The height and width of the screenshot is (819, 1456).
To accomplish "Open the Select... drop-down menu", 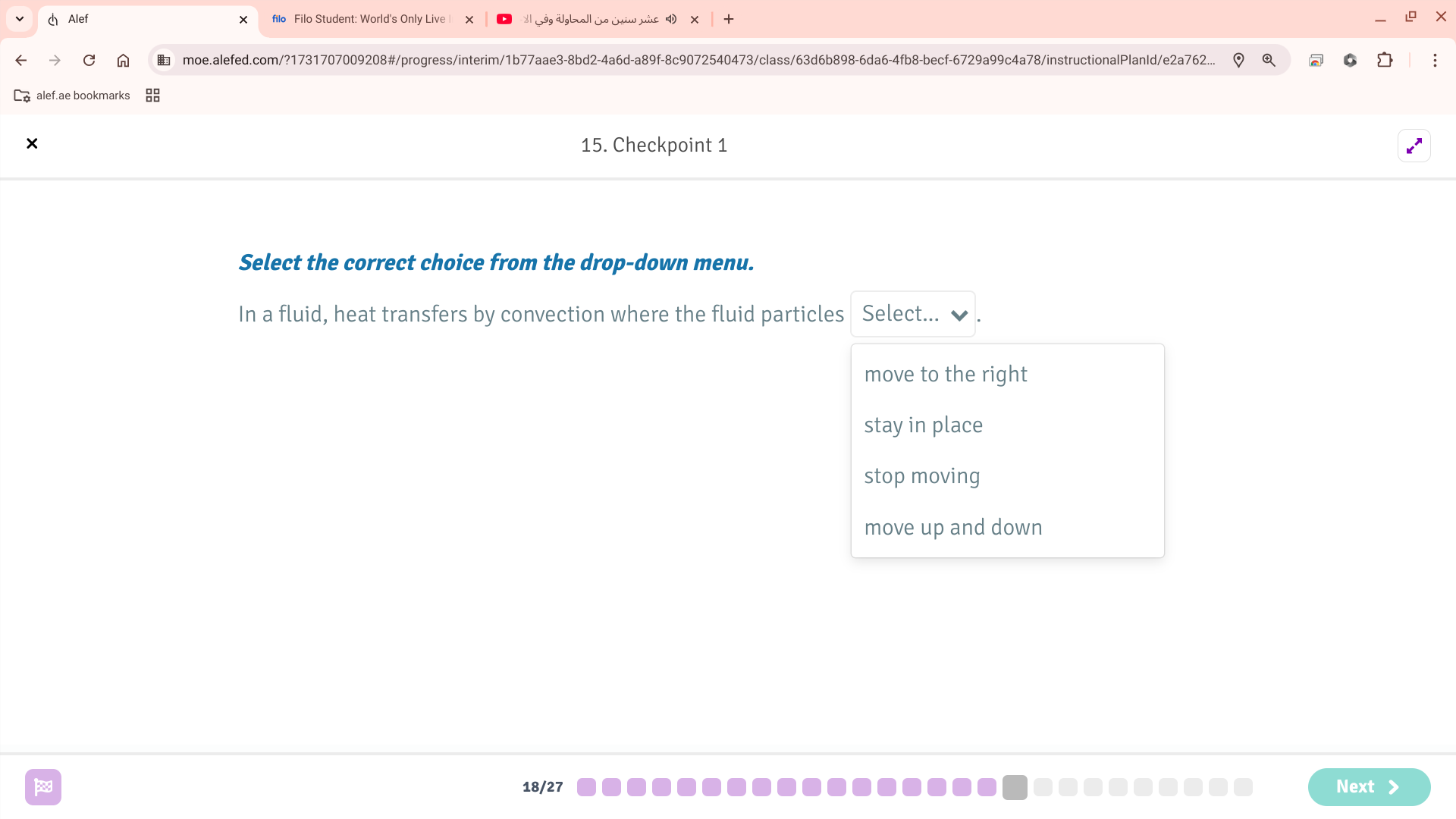I will (913, 314).
